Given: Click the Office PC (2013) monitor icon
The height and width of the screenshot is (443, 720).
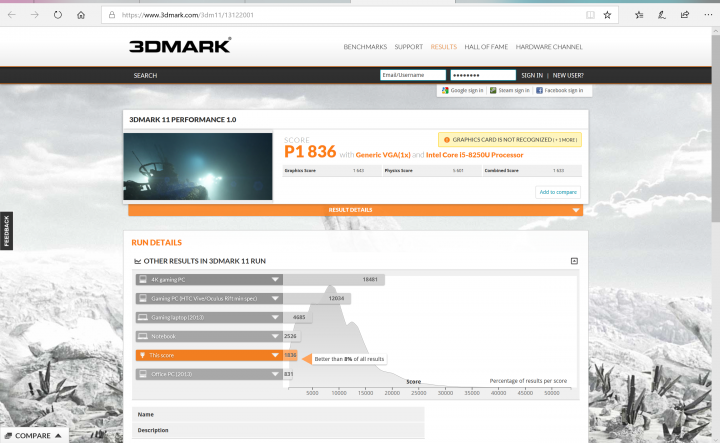Looking at the screenshot, I should (x=143, y=374).
